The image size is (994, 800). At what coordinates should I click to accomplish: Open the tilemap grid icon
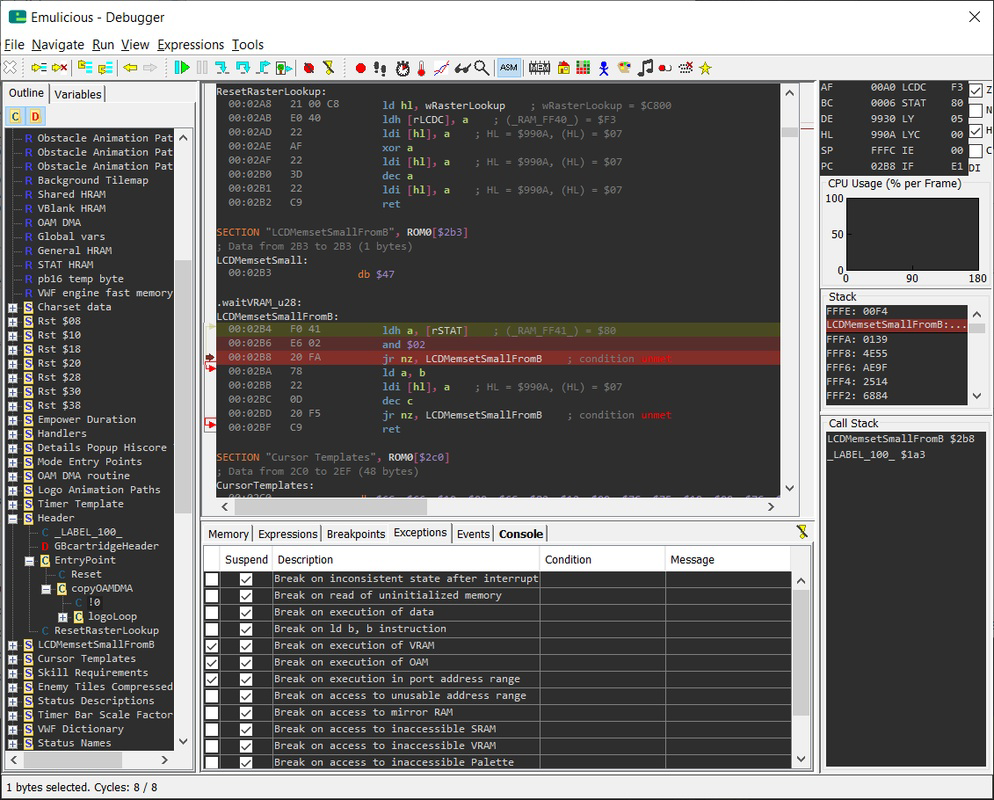pyautogui.click(x=583, y=68)
